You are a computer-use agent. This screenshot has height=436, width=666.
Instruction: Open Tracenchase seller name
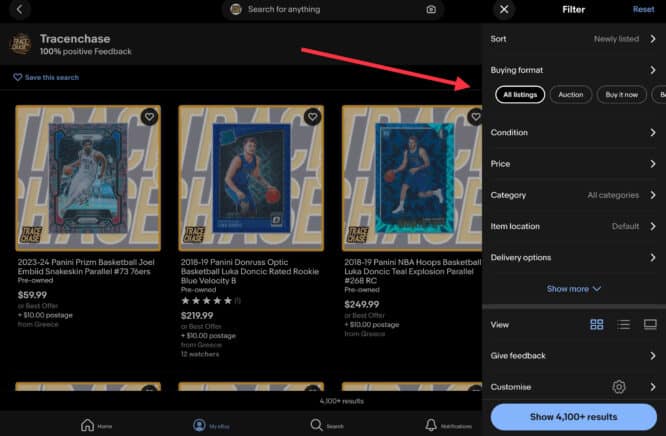click(x=75, y=39)
